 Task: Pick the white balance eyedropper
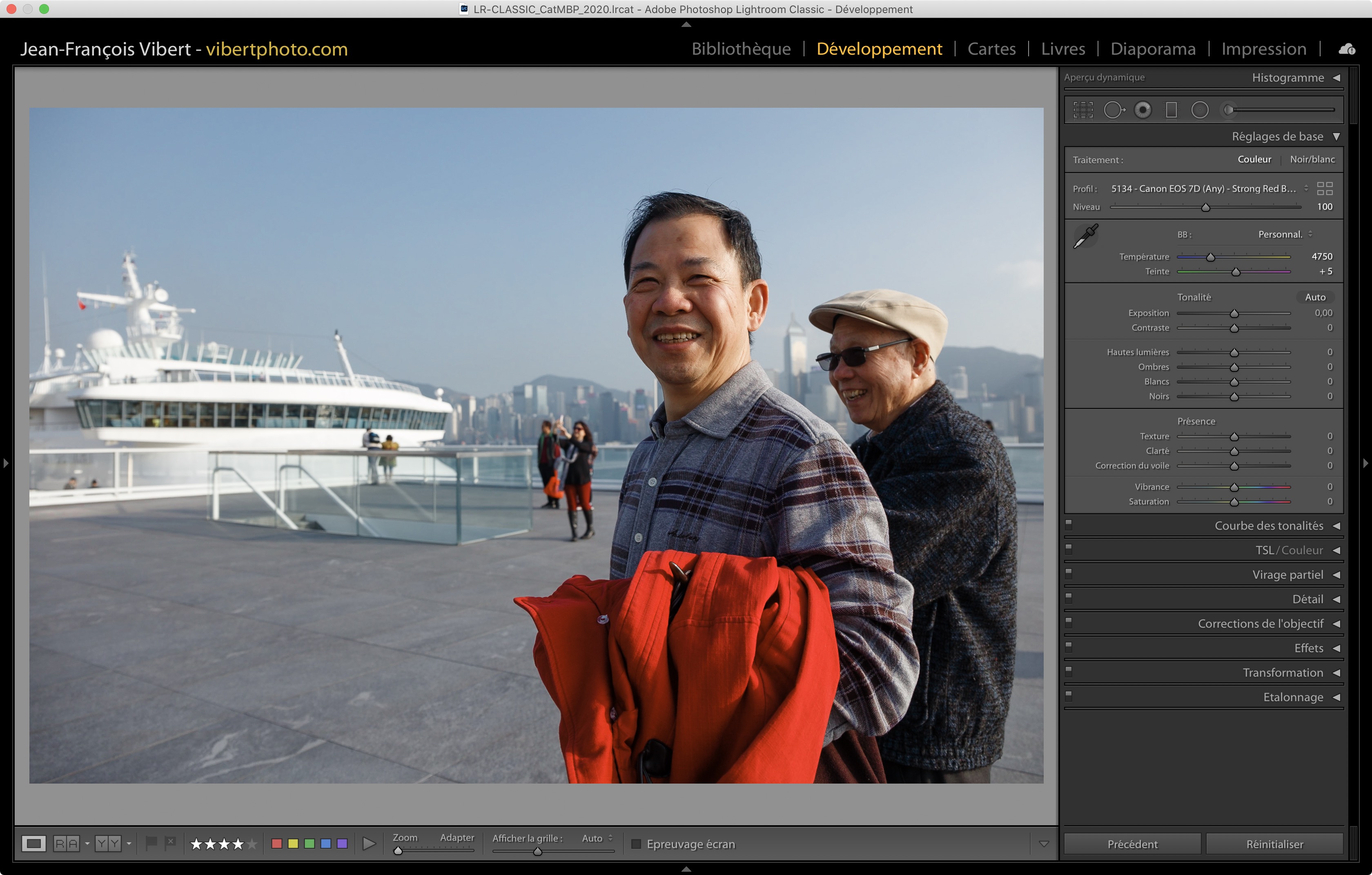pyautogui.click(x=1086, y=235)
